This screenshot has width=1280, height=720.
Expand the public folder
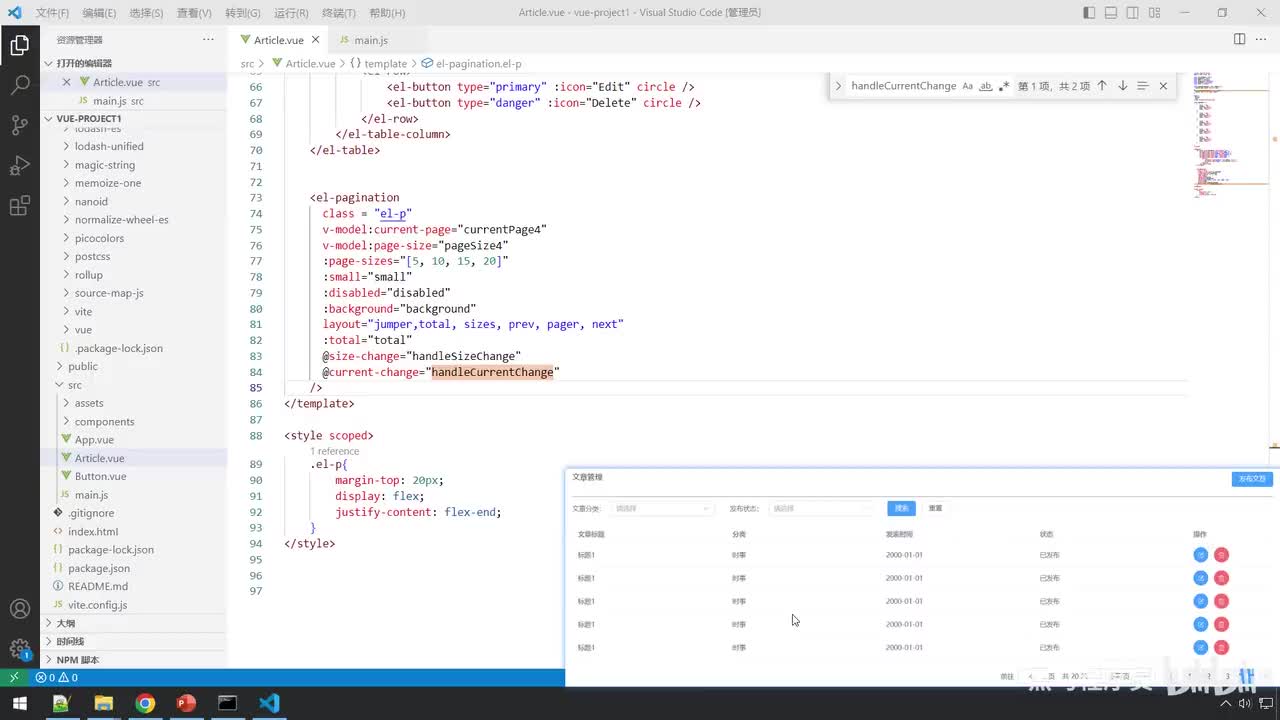[x=61, y=366]
